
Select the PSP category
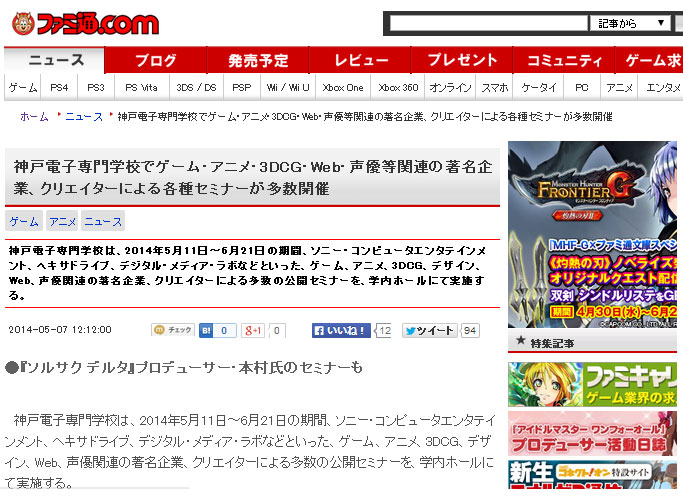tap(242, 88)
